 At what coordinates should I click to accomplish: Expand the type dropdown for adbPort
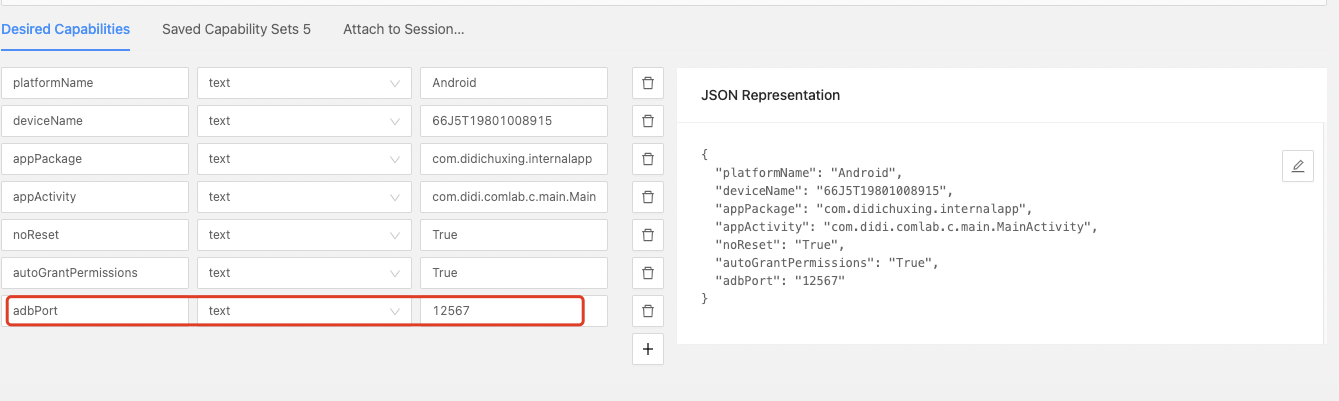pos(303,311)
